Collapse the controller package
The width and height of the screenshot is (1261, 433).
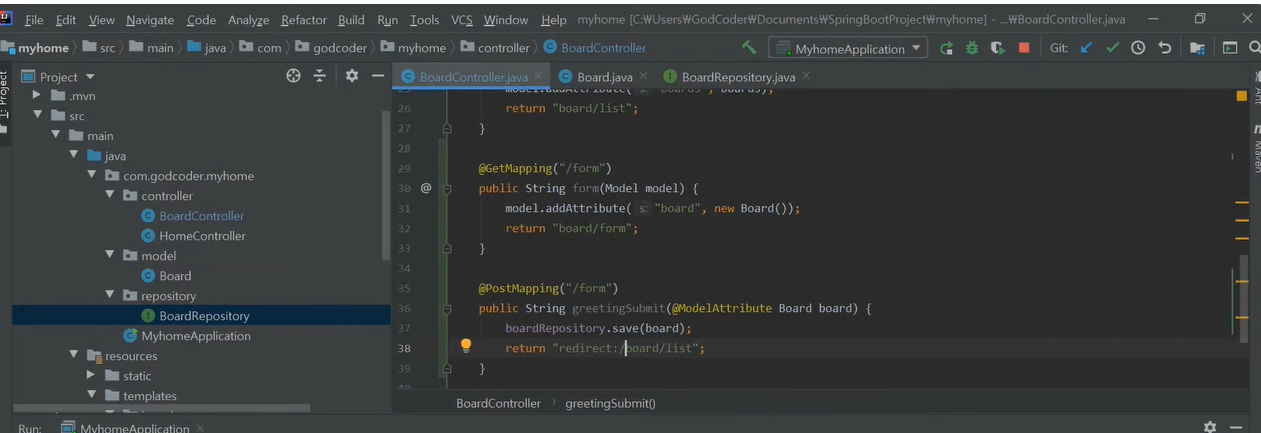point(109,196)
